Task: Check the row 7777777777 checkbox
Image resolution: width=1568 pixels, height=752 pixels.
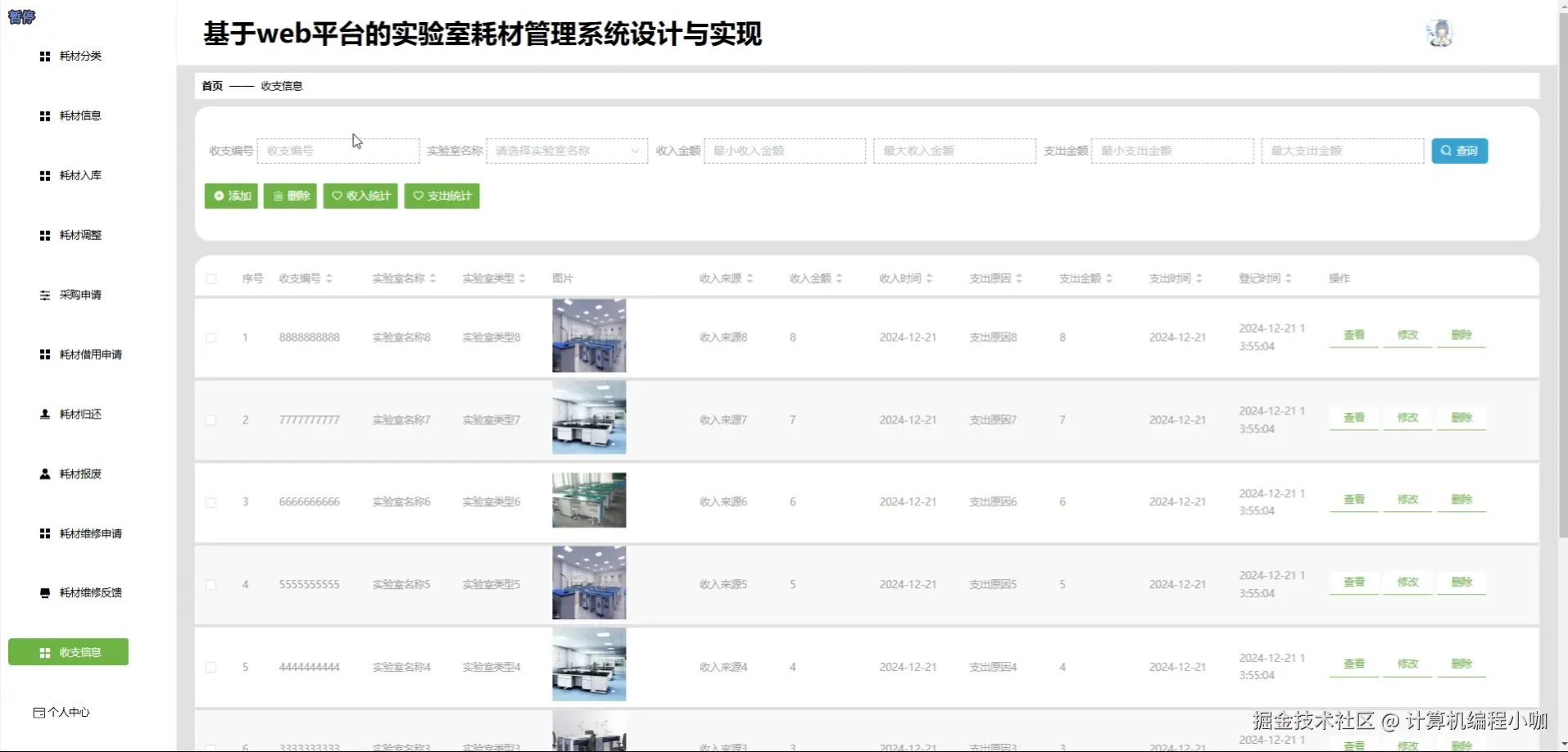Action: coord(211,420)
